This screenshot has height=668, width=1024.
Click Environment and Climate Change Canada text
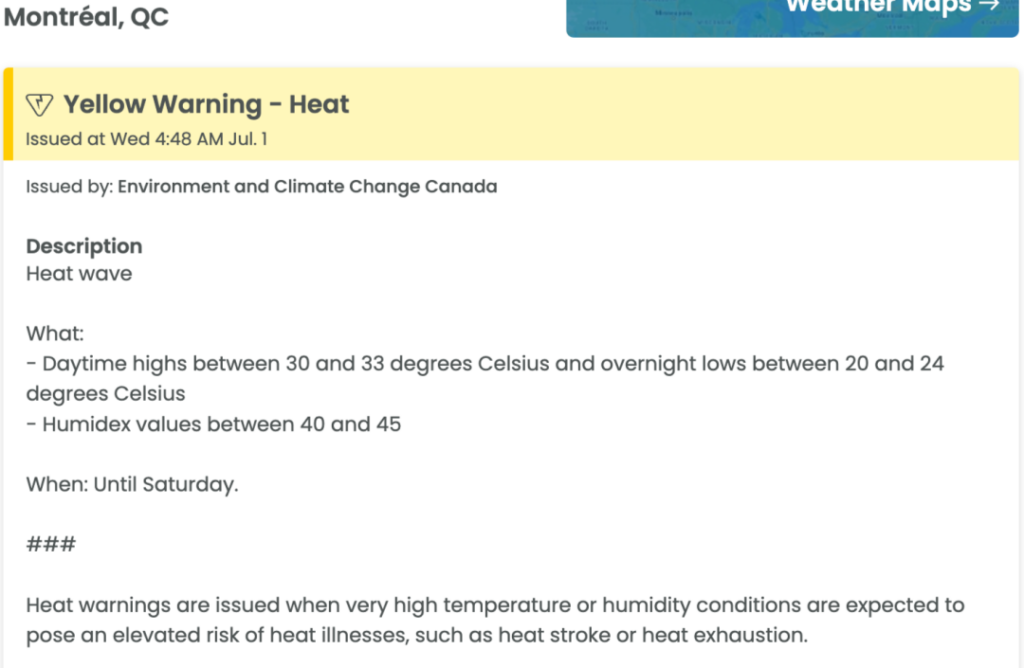coord(308,187)
